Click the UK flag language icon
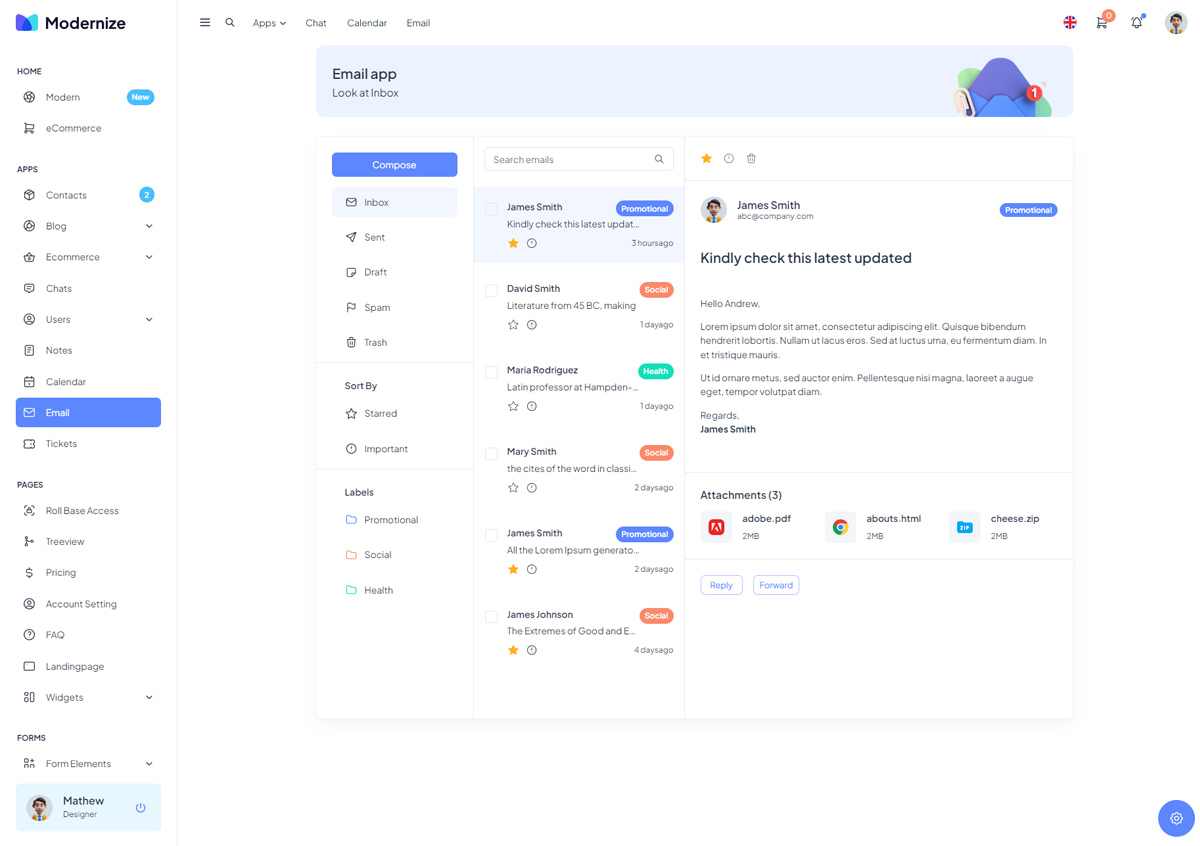This screenshot has height=846, width=1200. (1069, 23)
